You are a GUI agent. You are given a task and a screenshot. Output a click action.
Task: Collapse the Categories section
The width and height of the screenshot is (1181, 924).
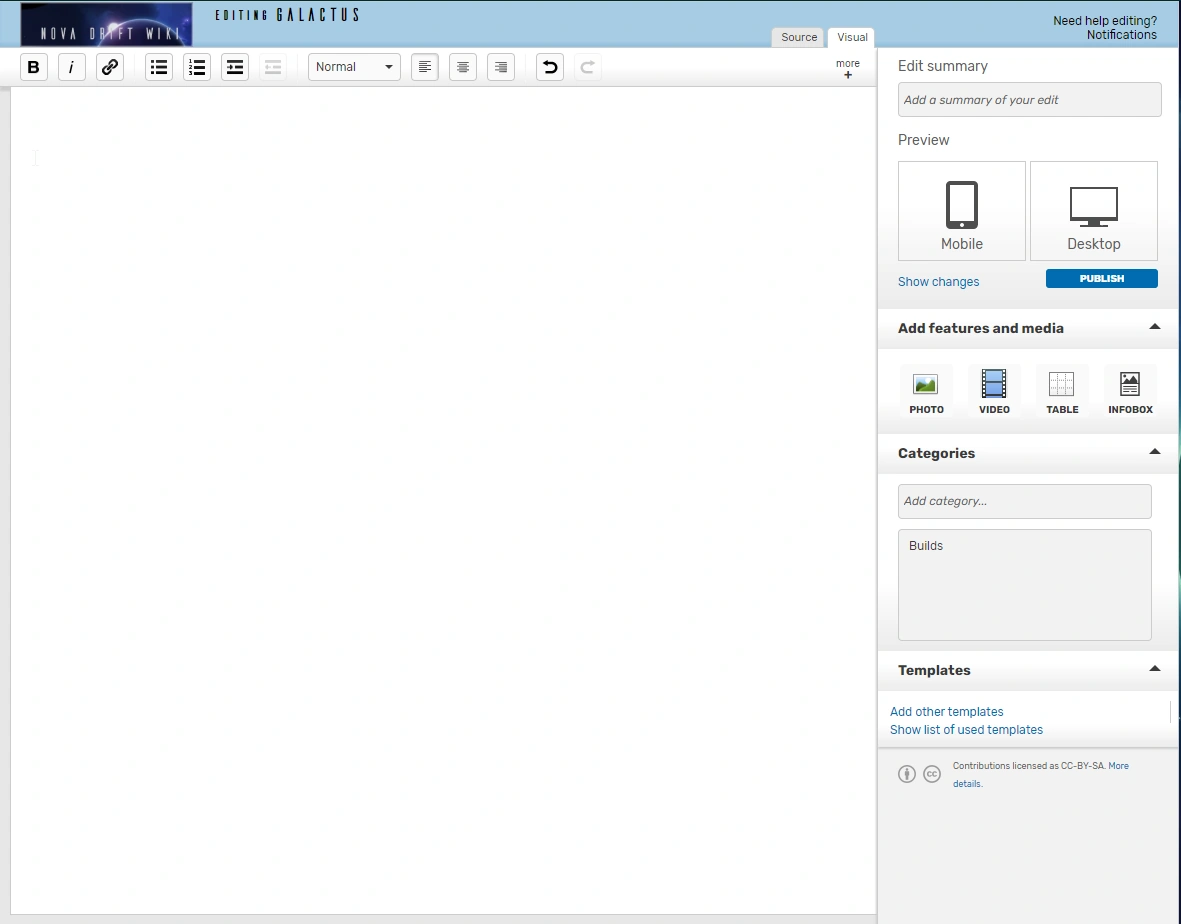[x=1155, y=452]
